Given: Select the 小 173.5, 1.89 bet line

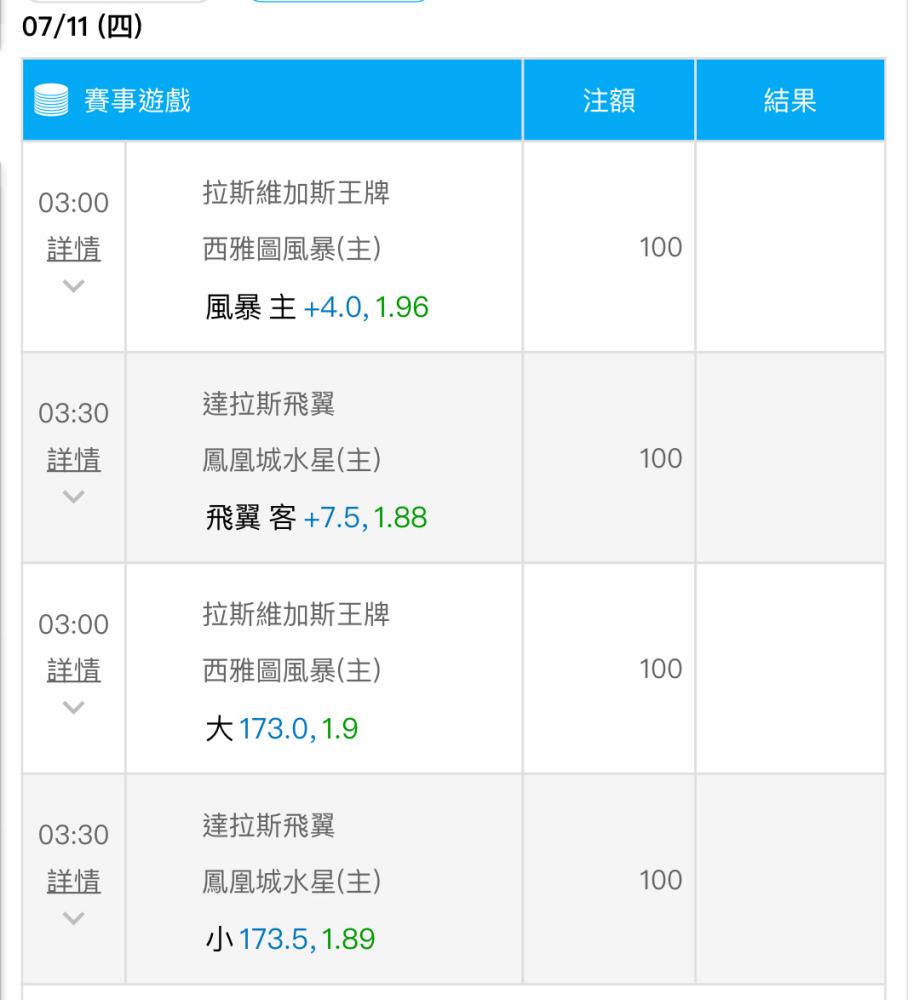Looking at the screenshot, I should click(290, 940).
